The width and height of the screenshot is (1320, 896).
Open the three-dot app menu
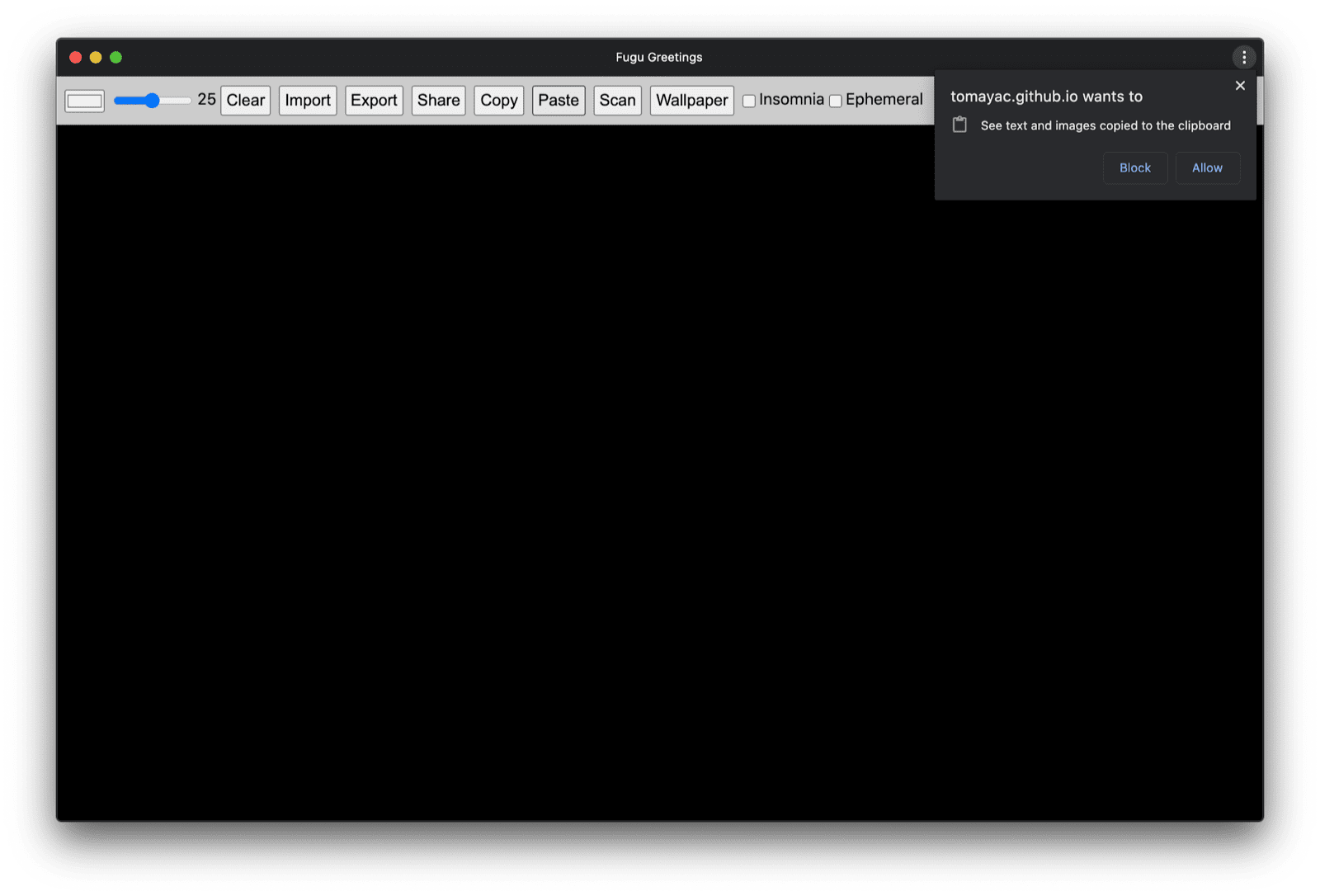1244,57
